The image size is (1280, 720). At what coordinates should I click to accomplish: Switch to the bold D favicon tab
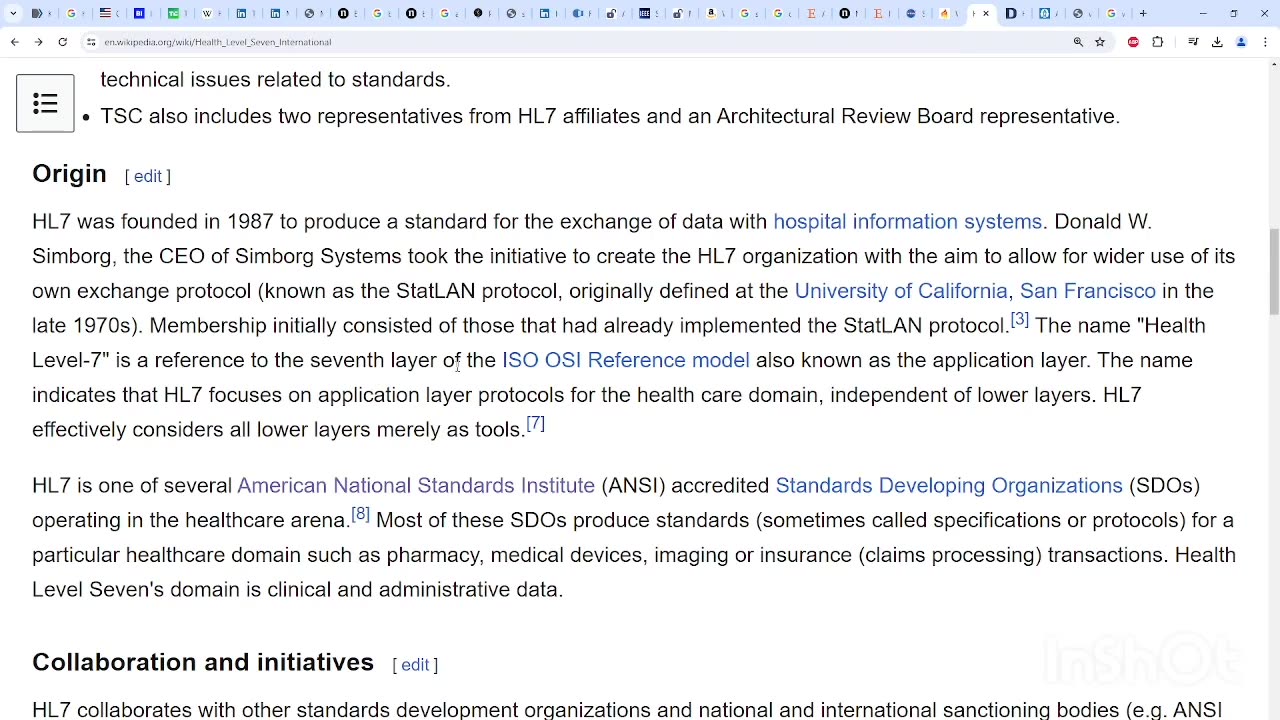click(x=1011, y=13)
